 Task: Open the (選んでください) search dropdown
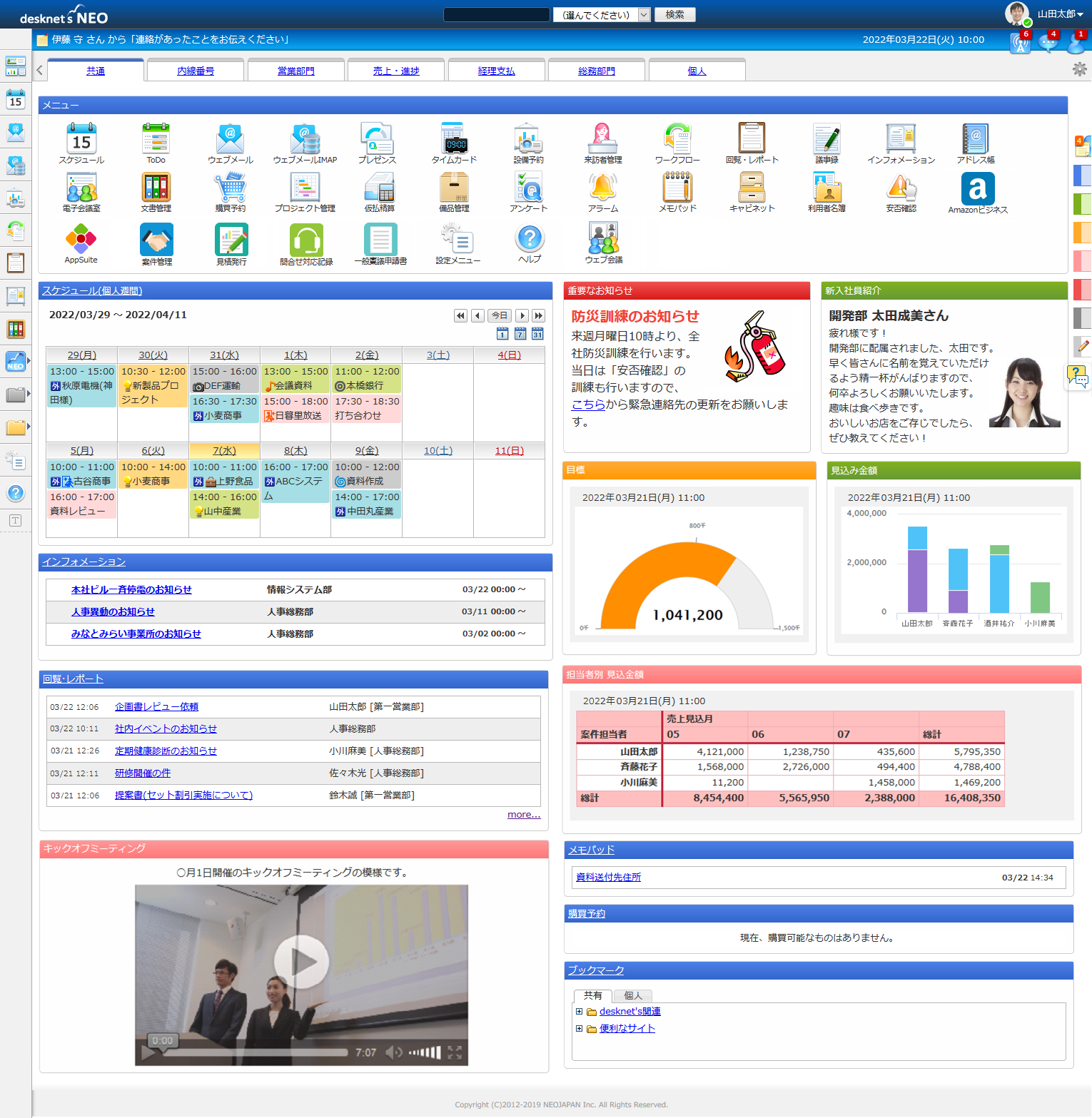coord(602,15)
